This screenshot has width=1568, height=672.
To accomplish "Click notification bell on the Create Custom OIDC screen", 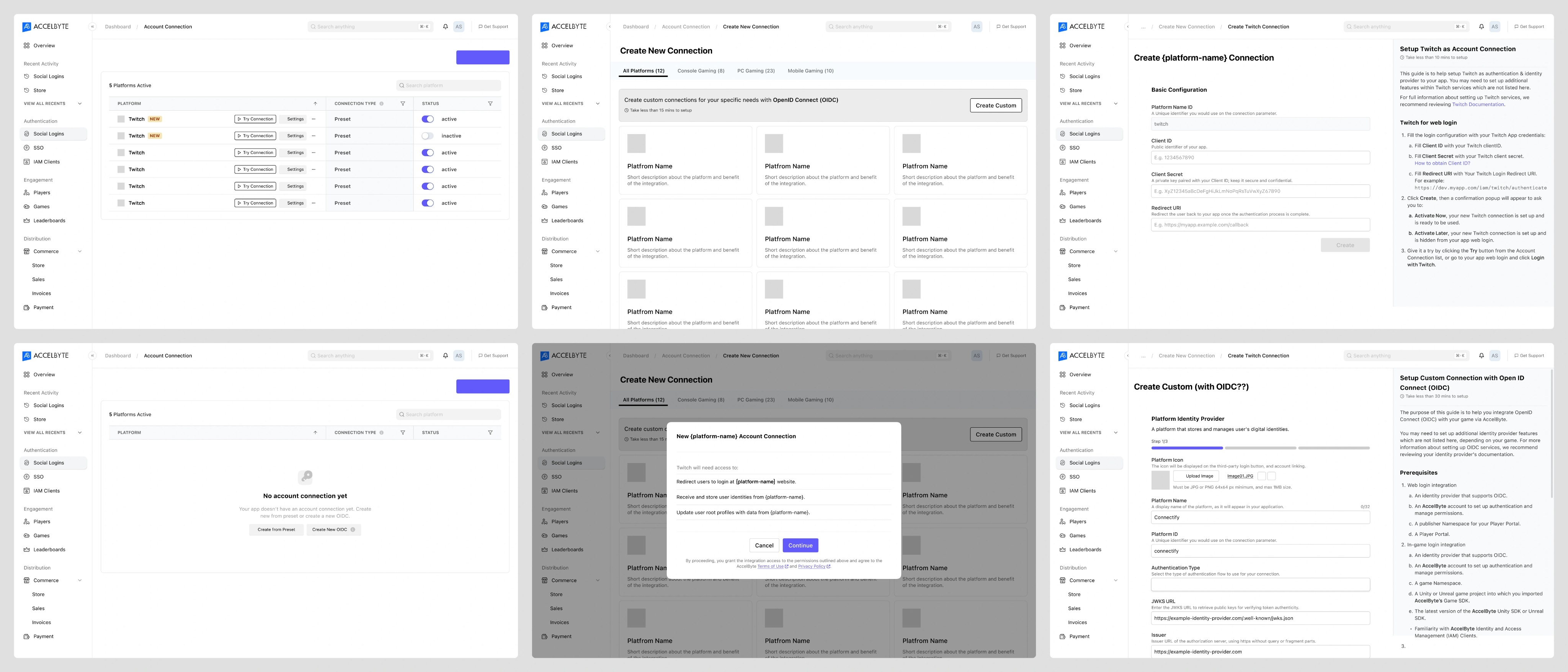I will click(x=1481, y=355).
